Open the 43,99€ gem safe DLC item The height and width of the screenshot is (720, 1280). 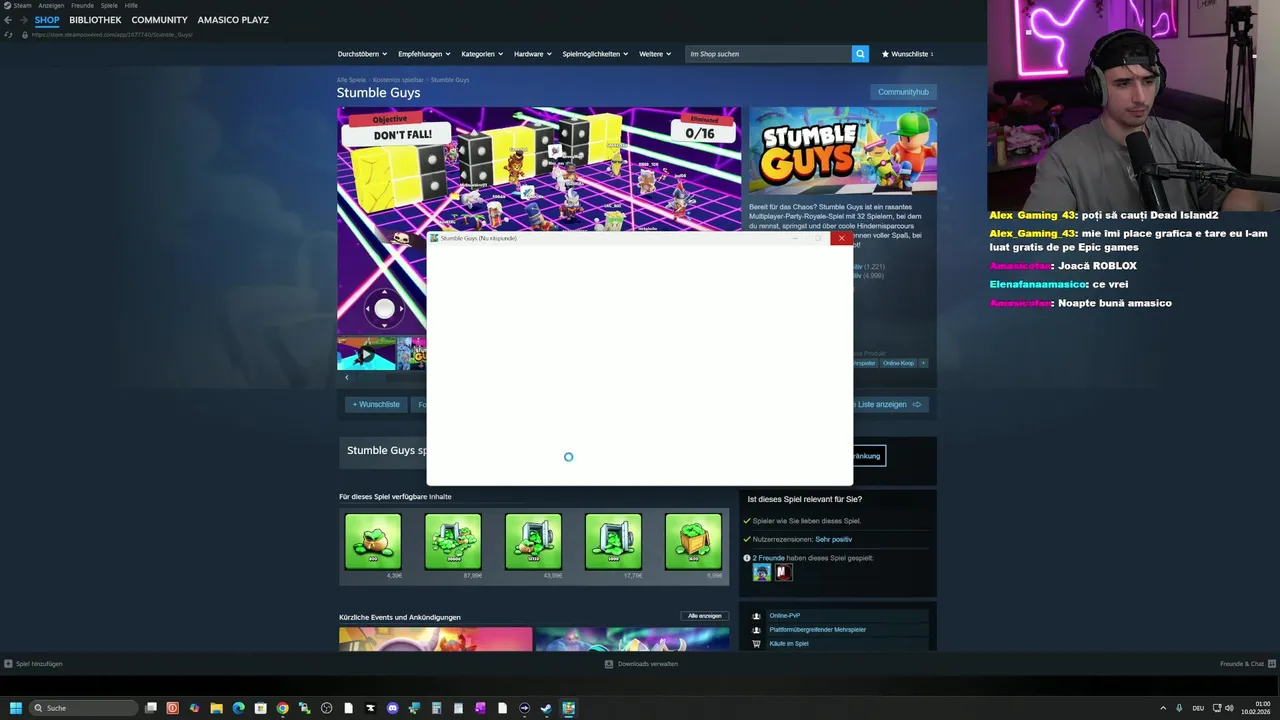(x=533, y=541)
